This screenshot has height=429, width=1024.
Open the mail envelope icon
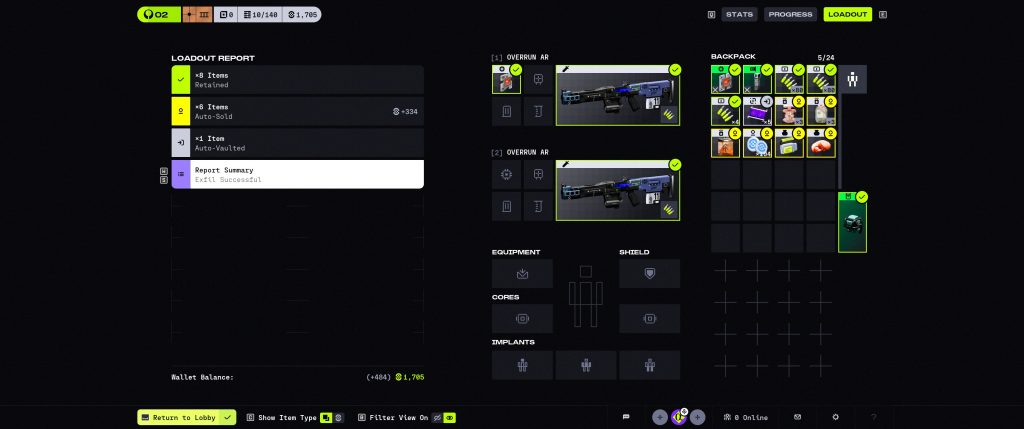pyautogui.click(x=798, y=417)
